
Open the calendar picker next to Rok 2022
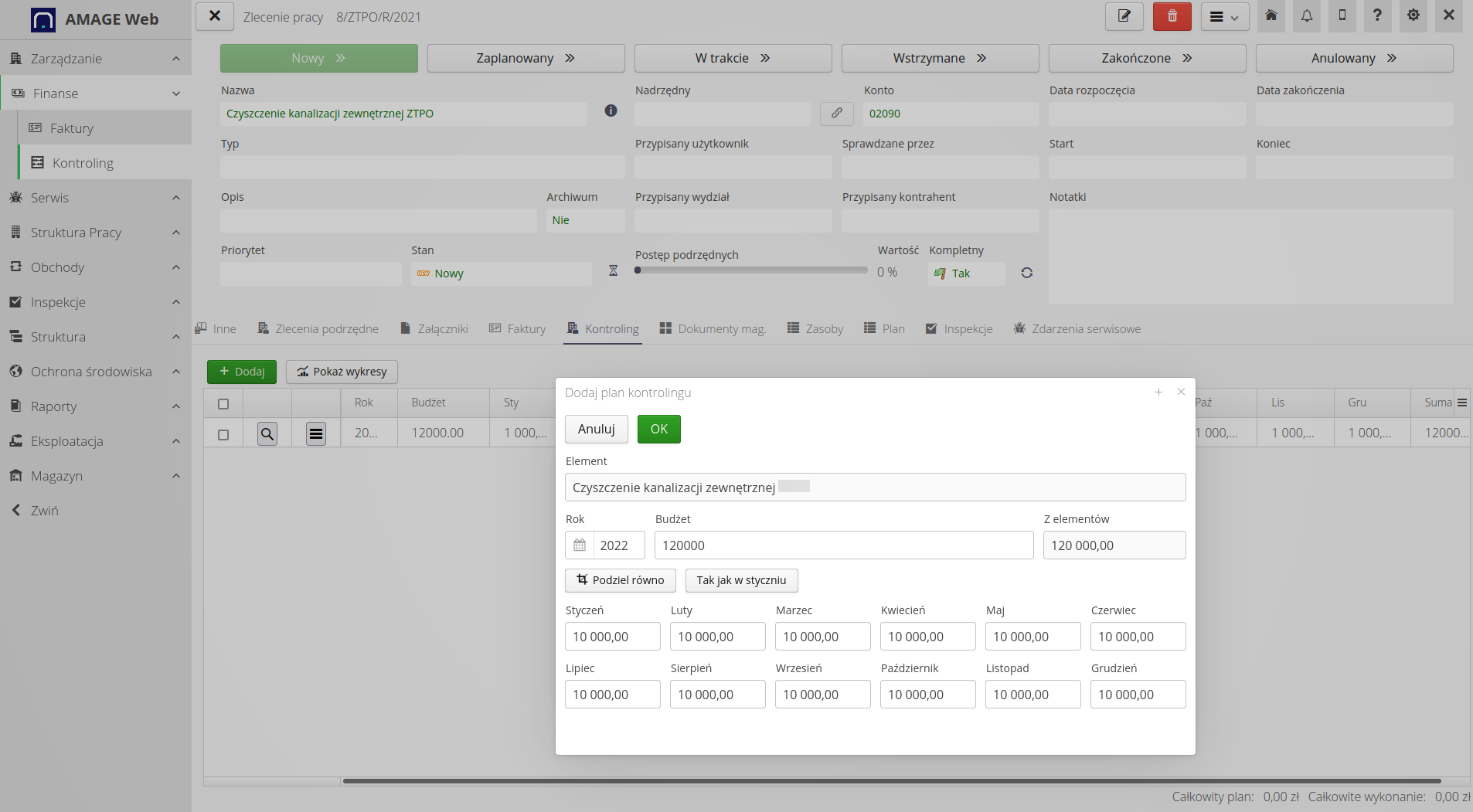pyautogui.click(x=580, y=545)
